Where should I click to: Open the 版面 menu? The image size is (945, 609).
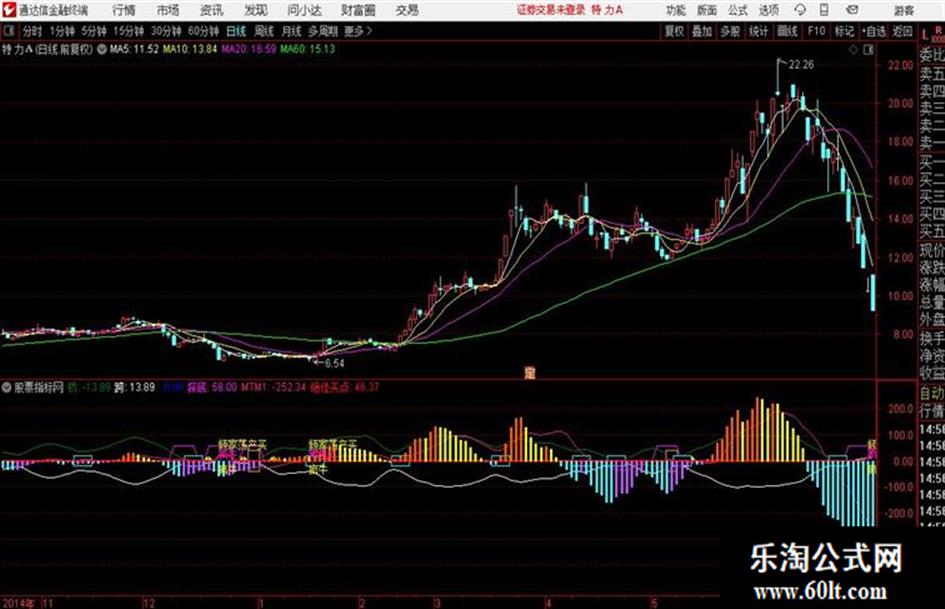pyautogui.click(x=706, y=10)
